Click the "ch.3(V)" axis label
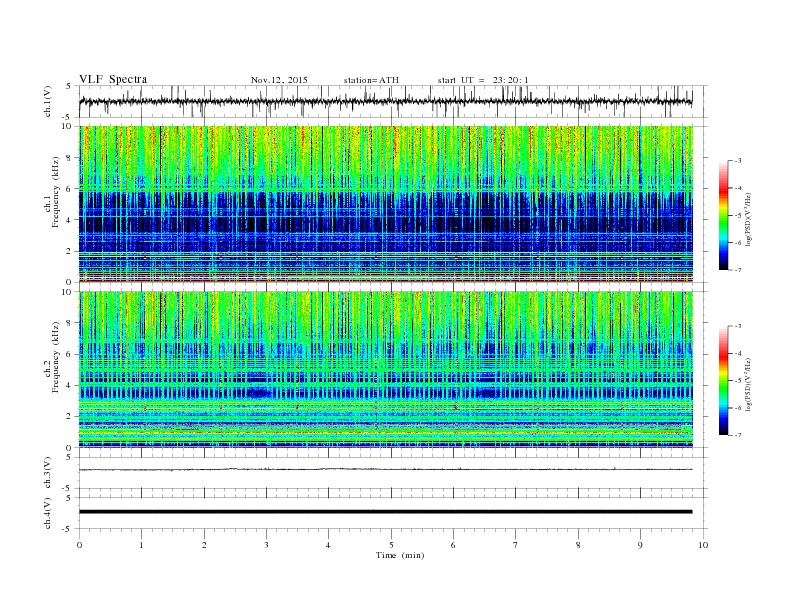Viewport: 792px width, 612px height. (48, 473)
